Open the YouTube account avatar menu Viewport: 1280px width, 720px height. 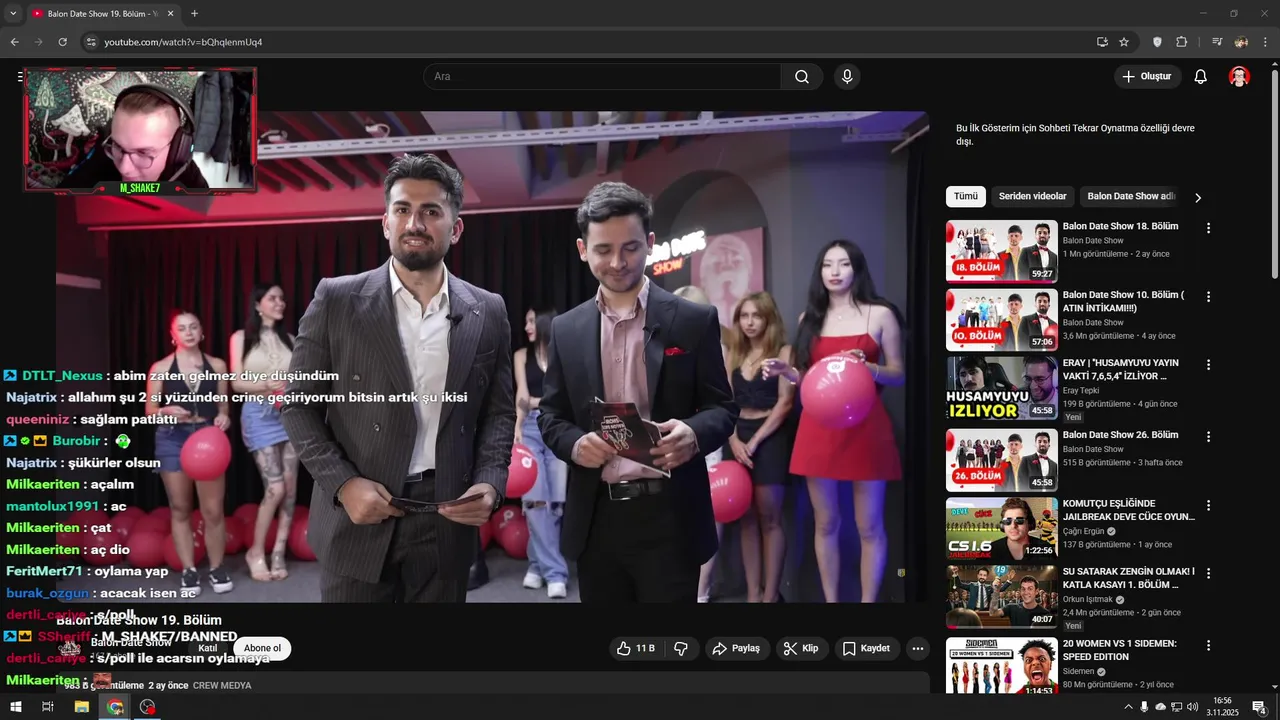click(1239, 77)
